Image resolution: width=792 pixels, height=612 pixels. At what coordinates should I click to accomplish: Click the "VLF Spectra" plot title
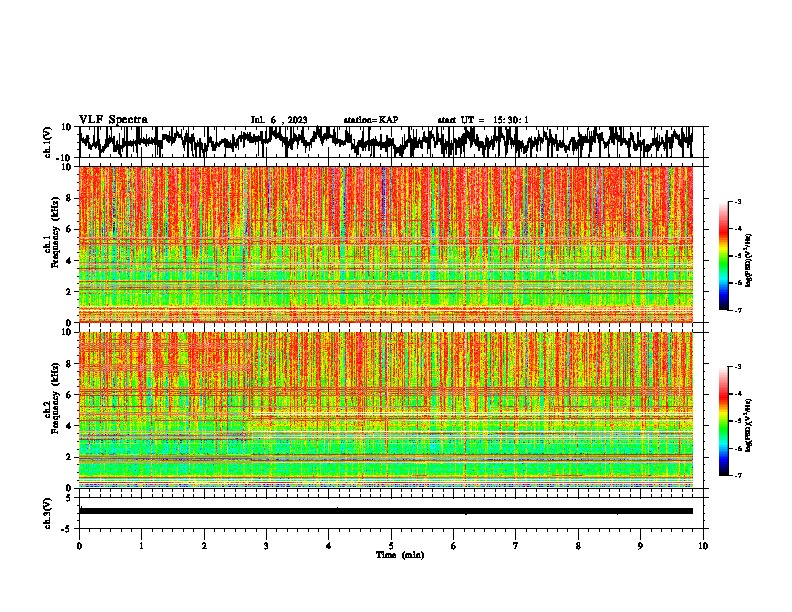(x=113, y=120)
